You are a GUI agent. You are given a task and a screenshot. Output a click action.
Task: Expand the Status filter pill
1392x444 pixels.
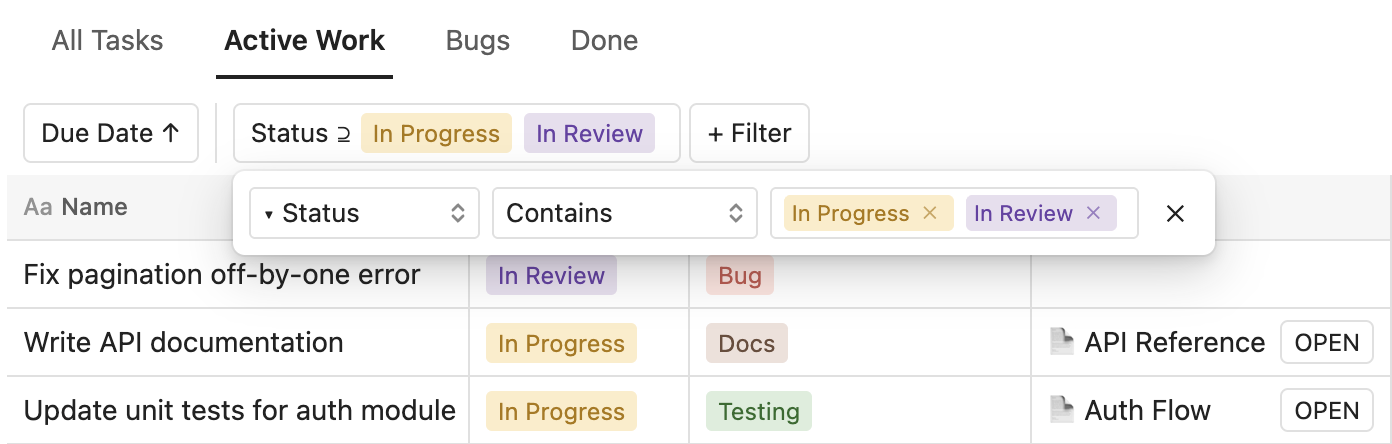455,133
